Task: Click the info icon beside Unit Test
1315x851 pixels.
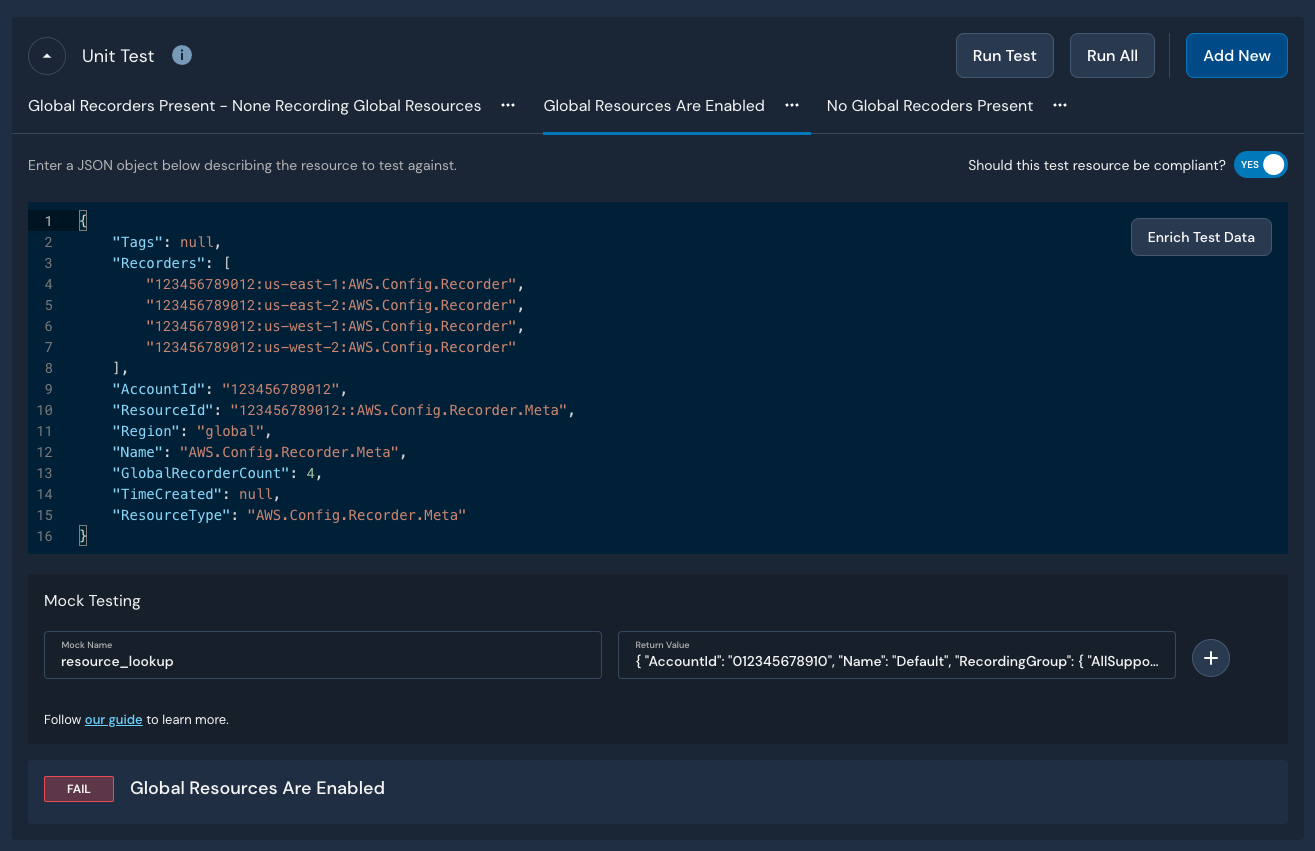Action: [182, 55]
